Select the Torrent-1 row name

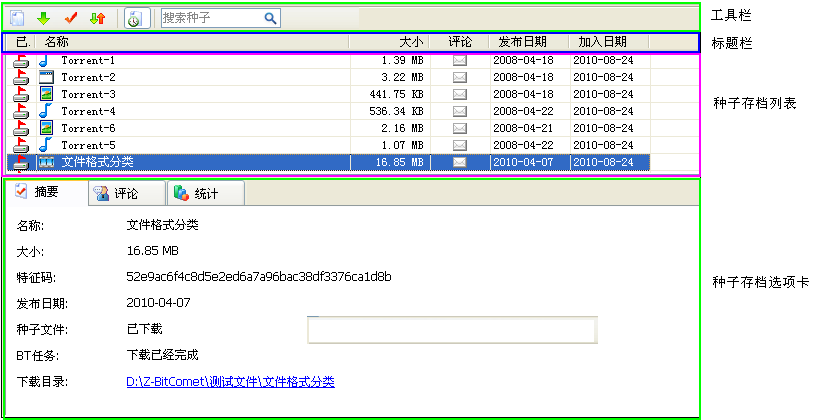[88, 60]
